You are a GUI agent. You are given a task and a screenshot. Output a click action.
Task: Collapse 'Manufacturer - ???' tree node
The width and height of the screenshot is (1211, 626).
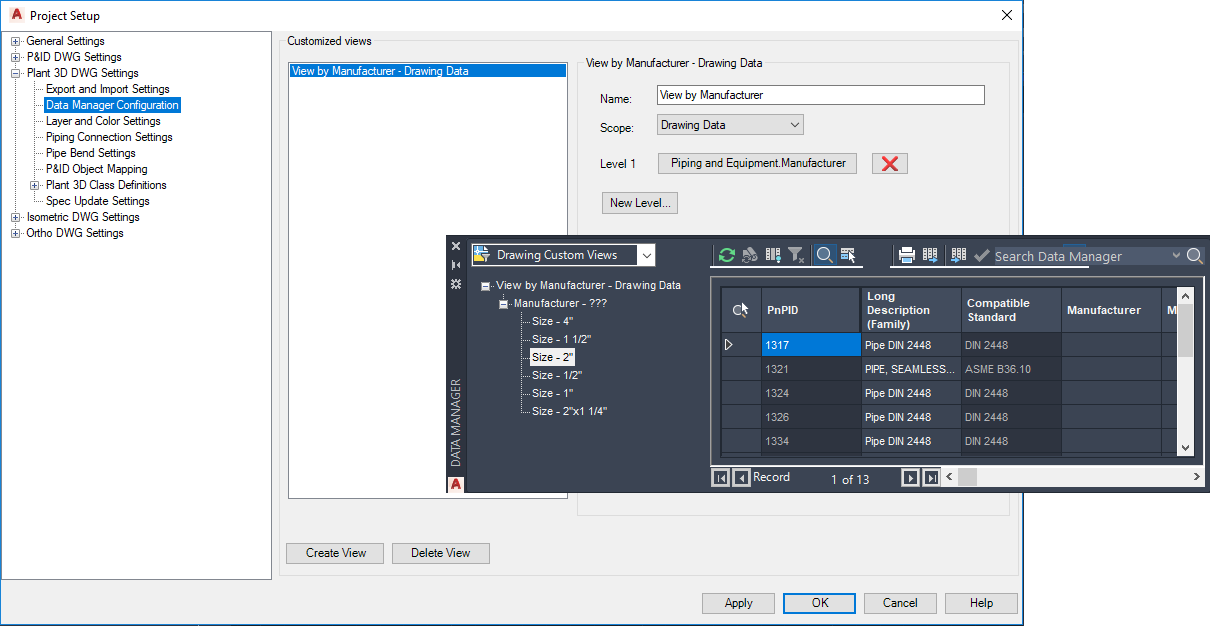pyautogui.click(x=504, y=304)
